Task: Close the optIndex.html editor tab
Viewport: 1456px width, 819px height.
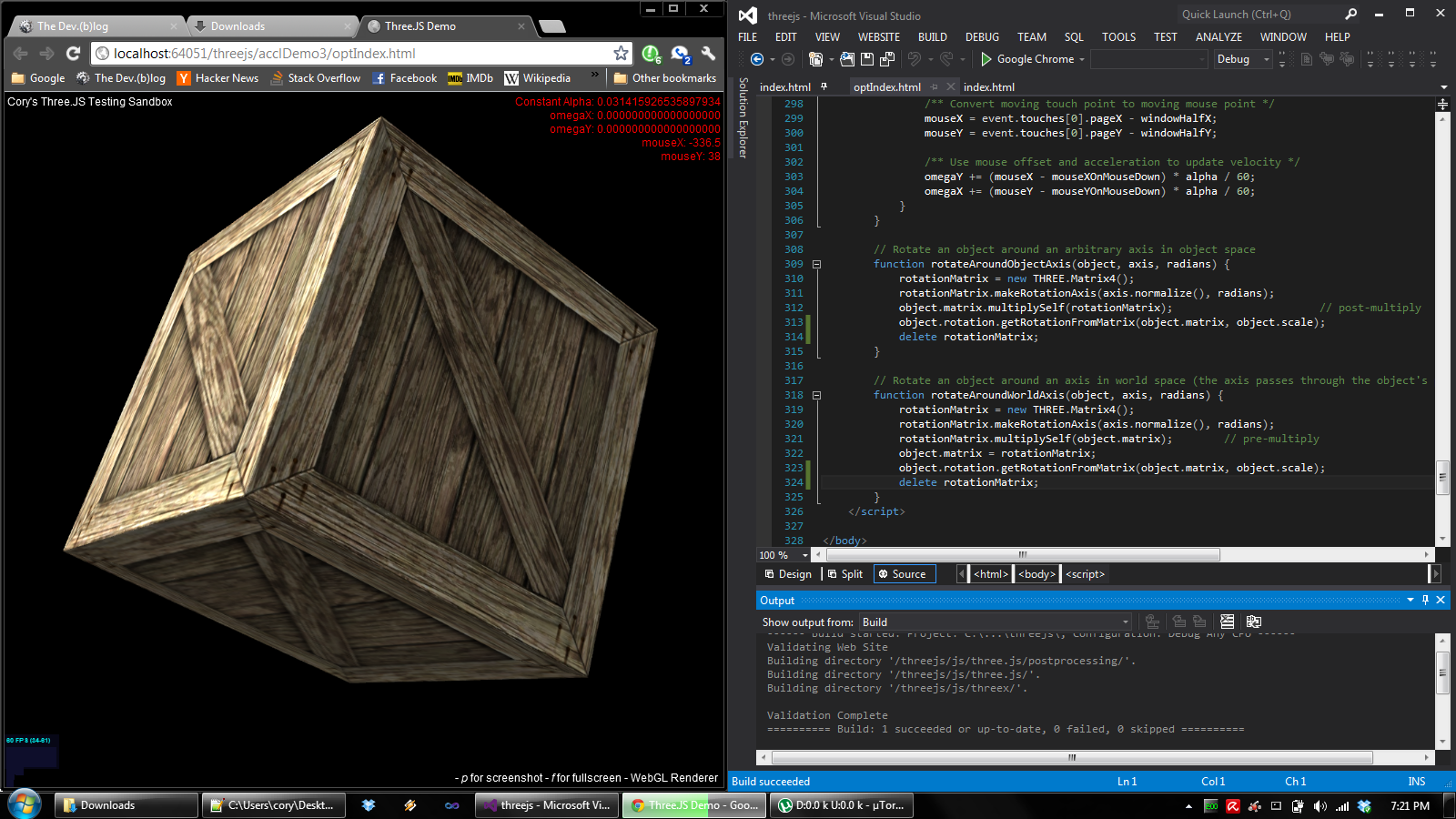Action: point(951,86)
